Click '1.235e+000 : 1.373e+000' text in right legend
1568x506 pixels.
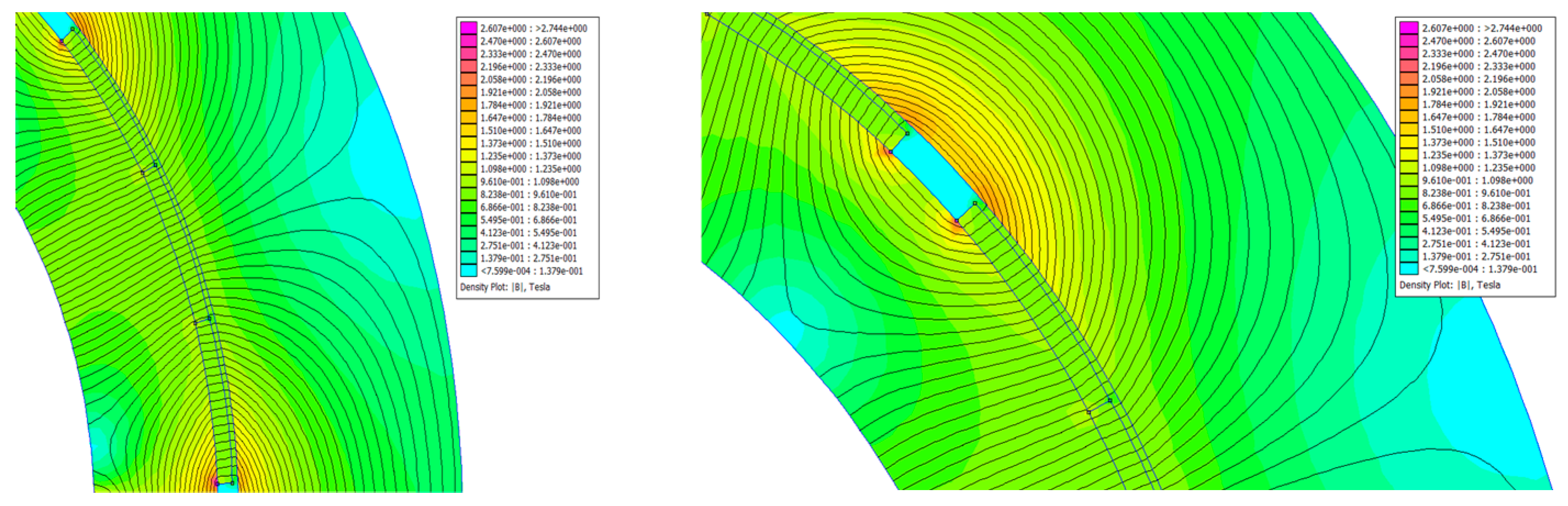point(1479,154)
